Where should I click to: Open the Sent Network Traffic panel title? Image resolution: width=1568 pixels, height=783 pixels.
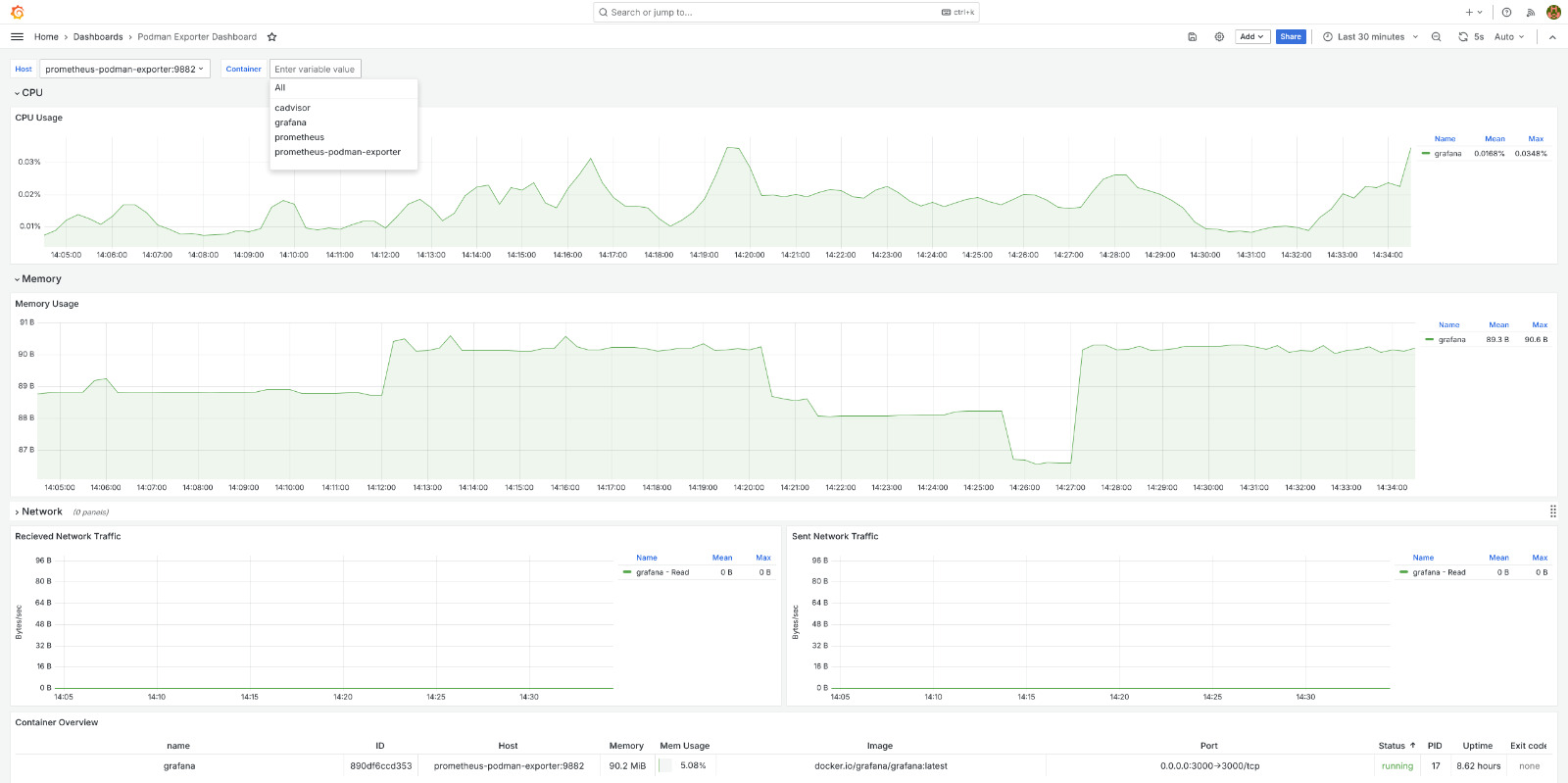click(835, 537)
